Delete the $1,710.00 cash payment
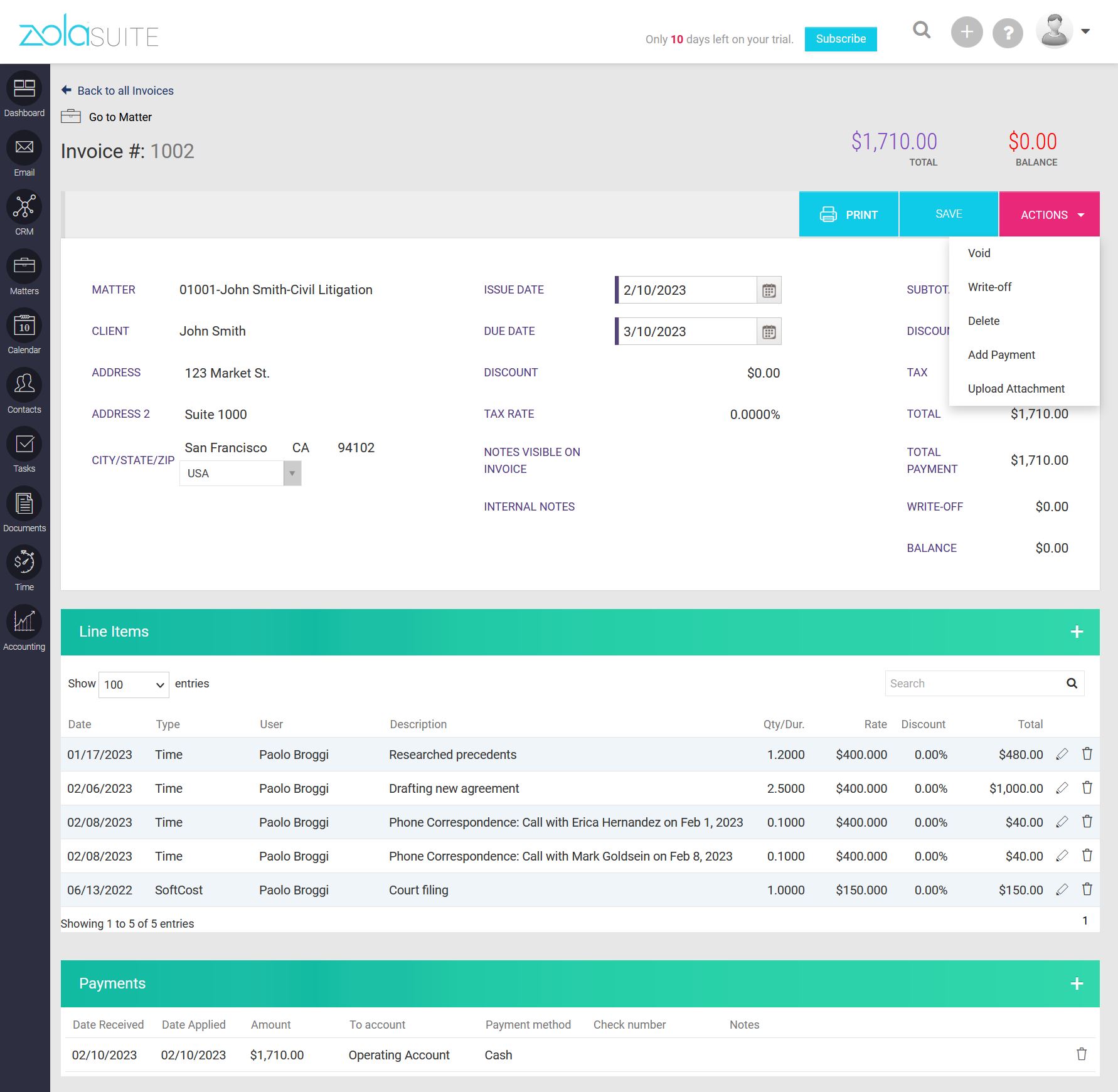Image resolution: width=1118 pixels, height=1092 pixels. click(1082, 1054)
